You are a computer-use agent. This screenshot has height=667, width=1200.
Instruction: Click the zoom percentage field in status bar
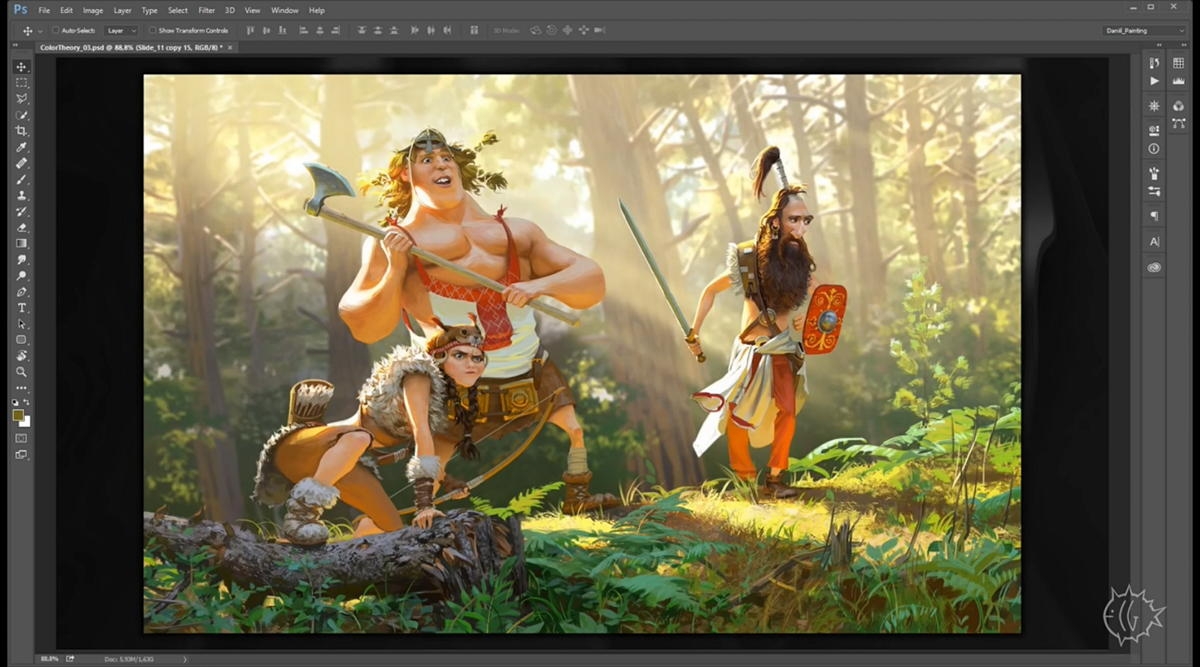point(50,659)
